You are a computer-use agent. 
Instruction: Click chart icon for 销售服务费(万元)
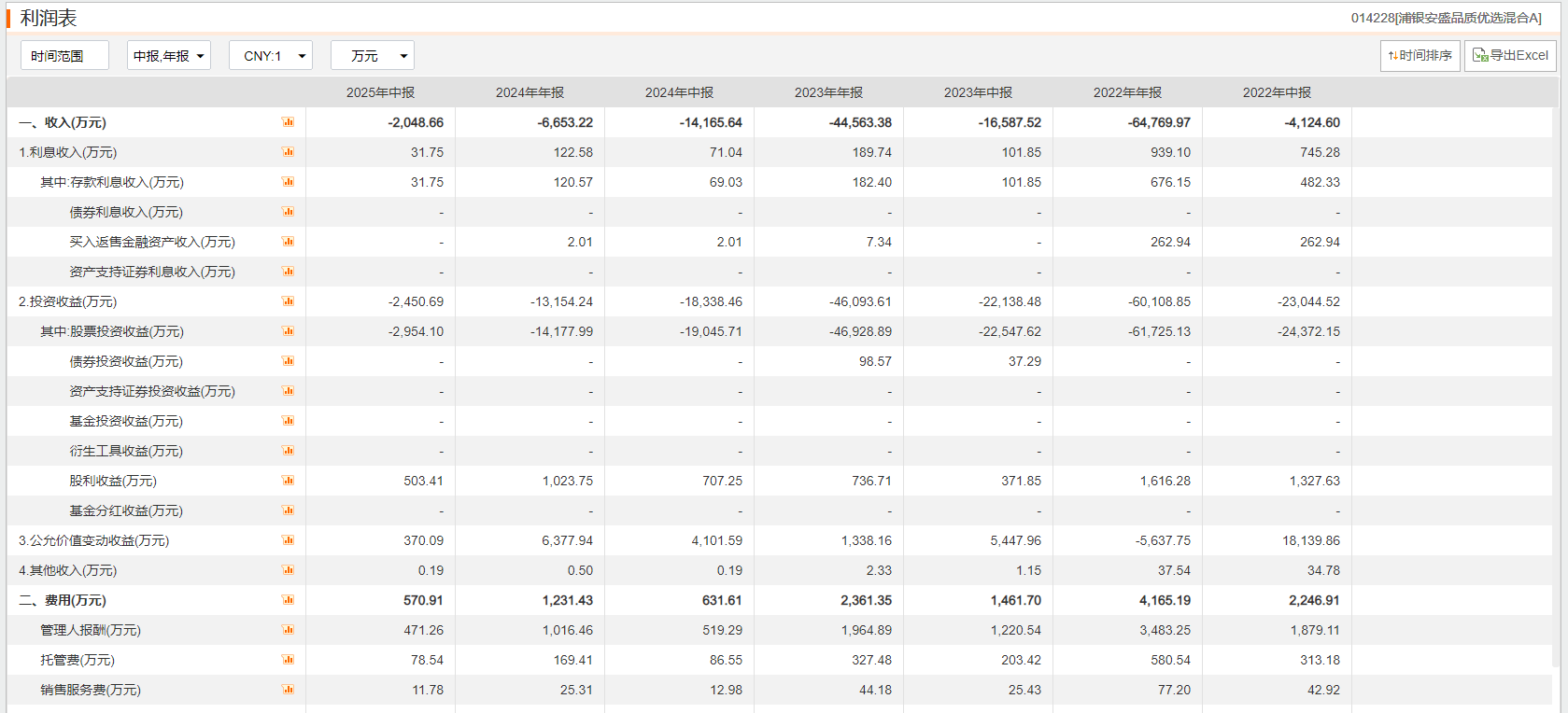tap(289, 690)
